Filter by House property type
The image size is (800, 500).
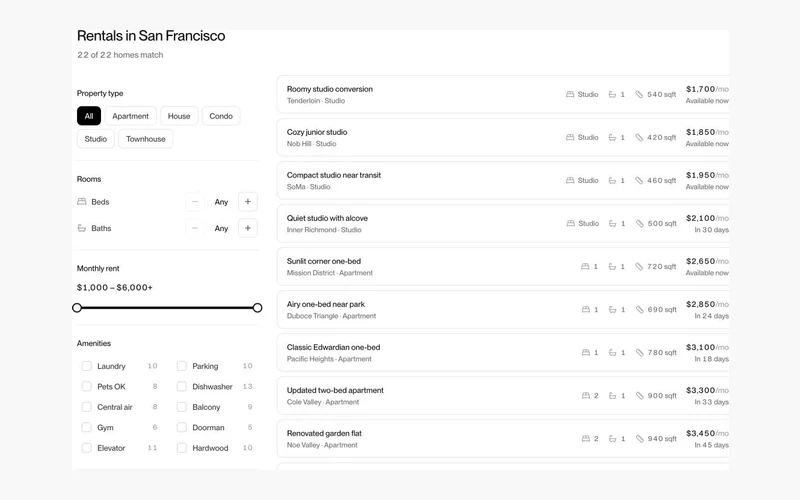point(179,116)
